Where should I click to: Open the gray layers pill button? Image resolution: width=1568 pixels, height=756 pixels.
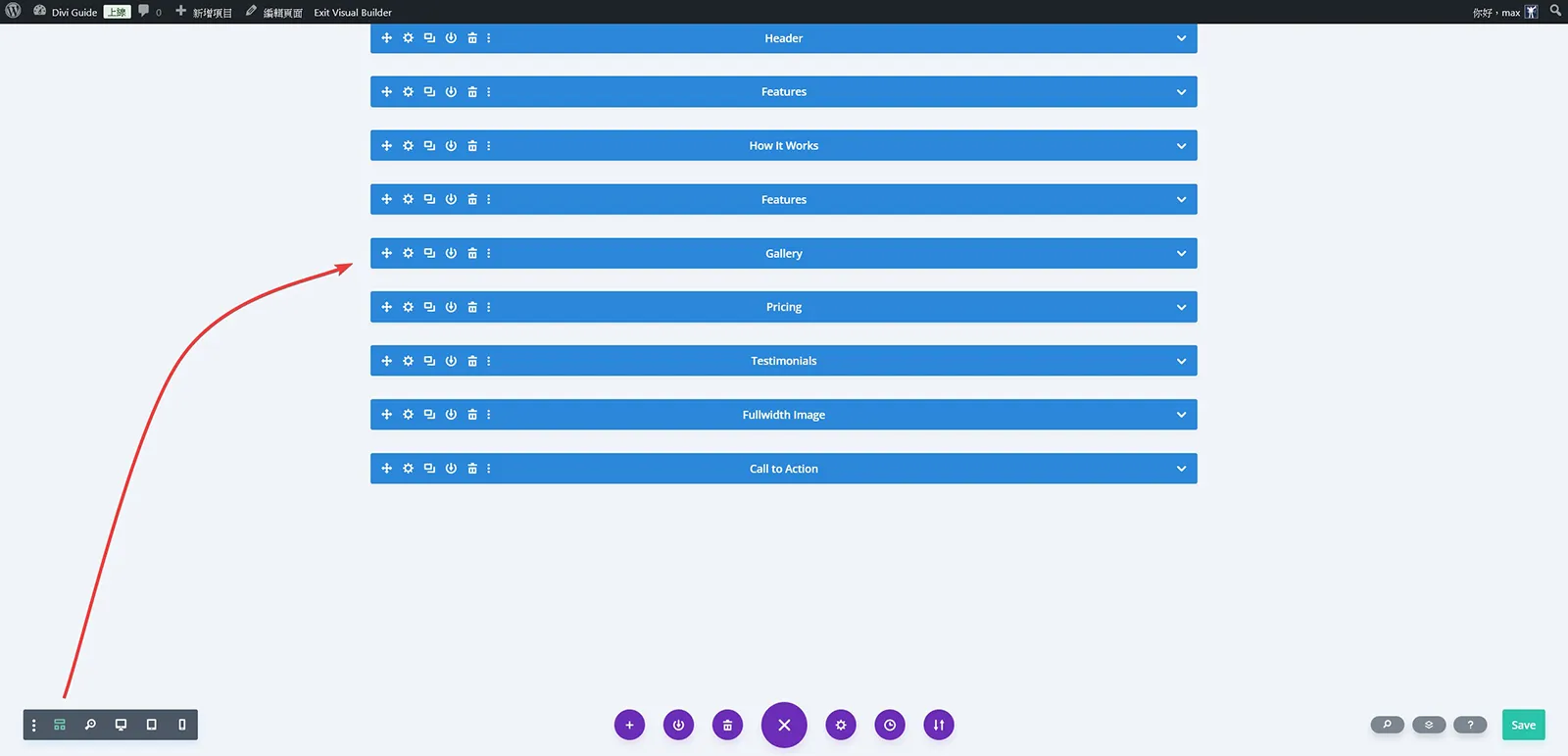[1429, 725]
